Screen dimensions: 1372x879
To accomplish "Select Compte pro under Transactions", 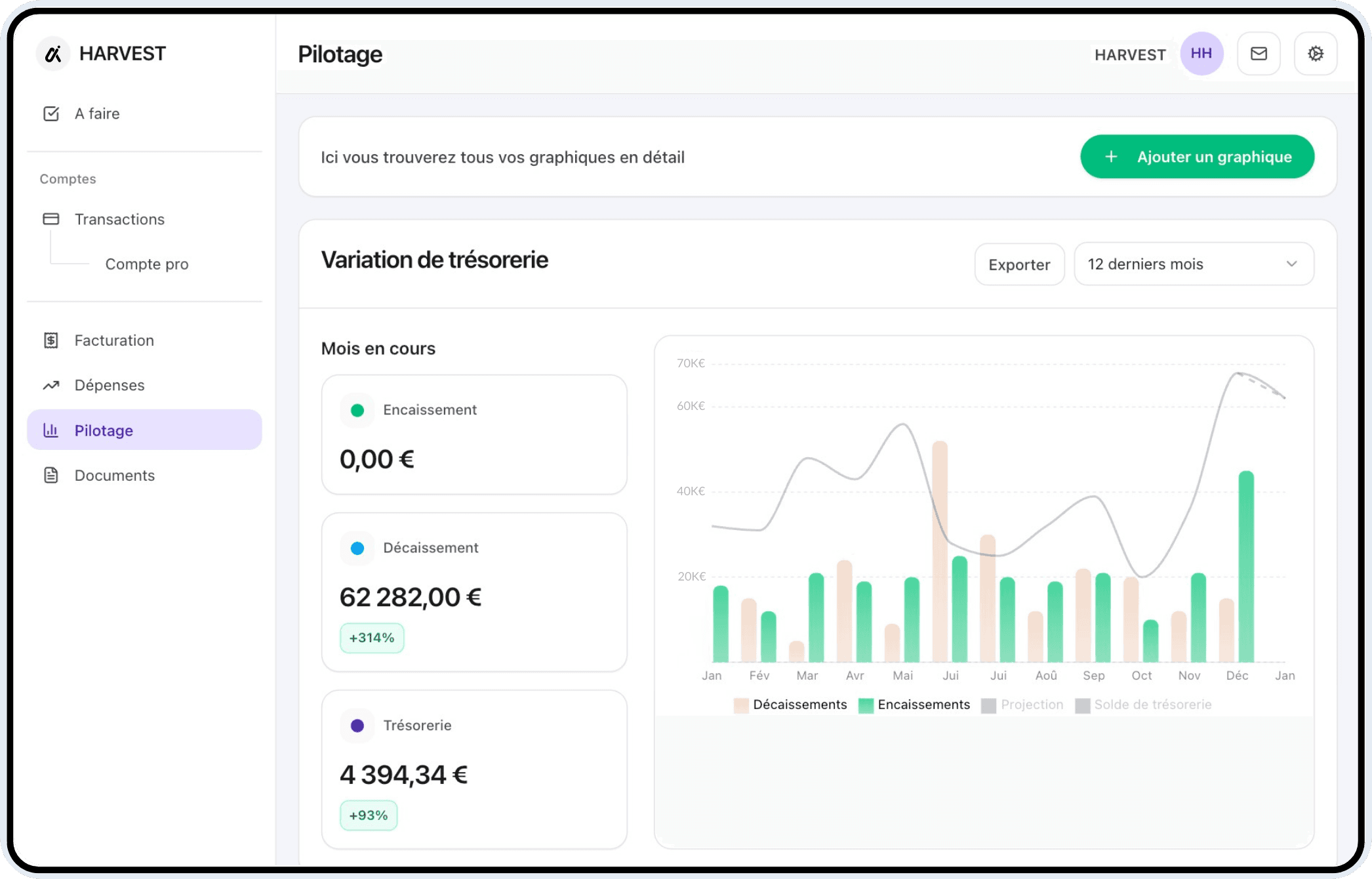I will pyautogui.click(x=147, y=264).
